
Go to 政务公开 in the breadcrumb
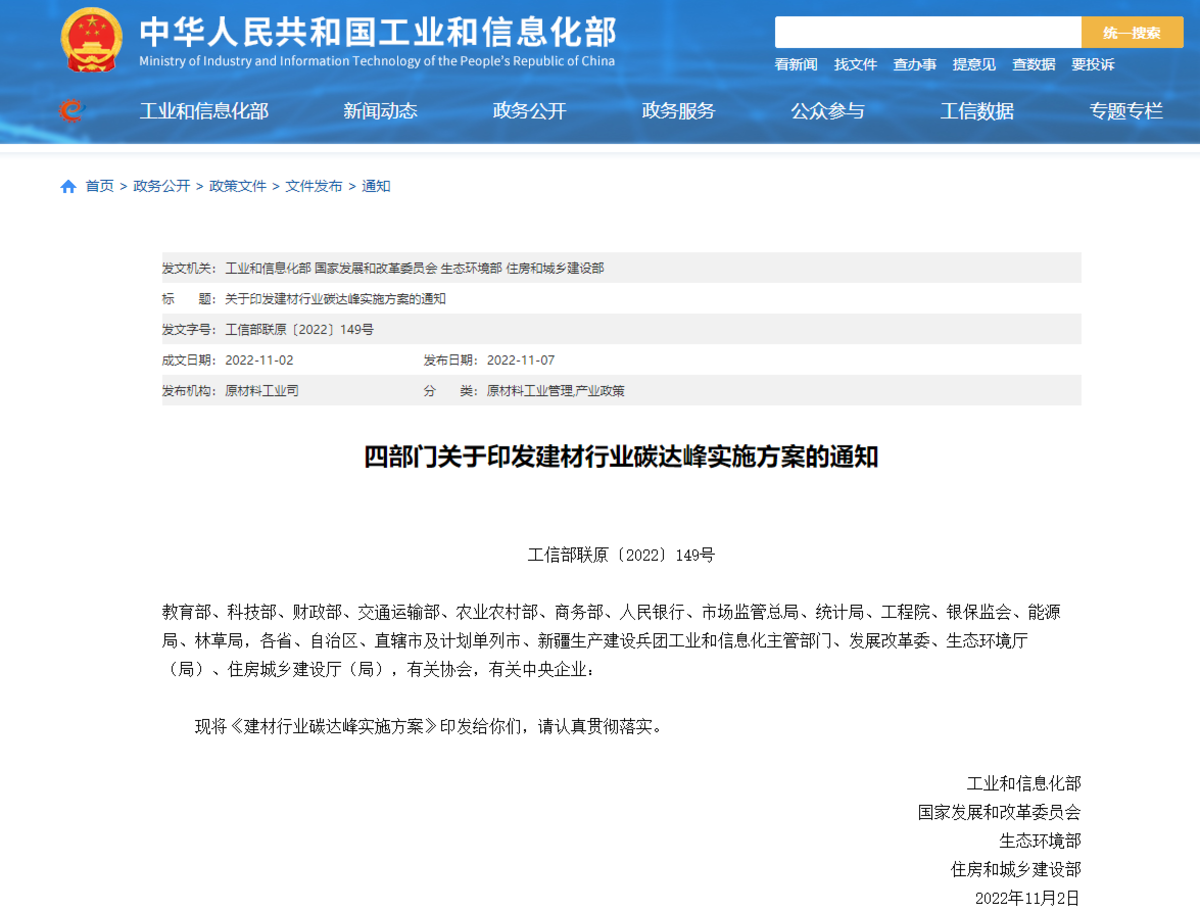click(x=162, y=186)
